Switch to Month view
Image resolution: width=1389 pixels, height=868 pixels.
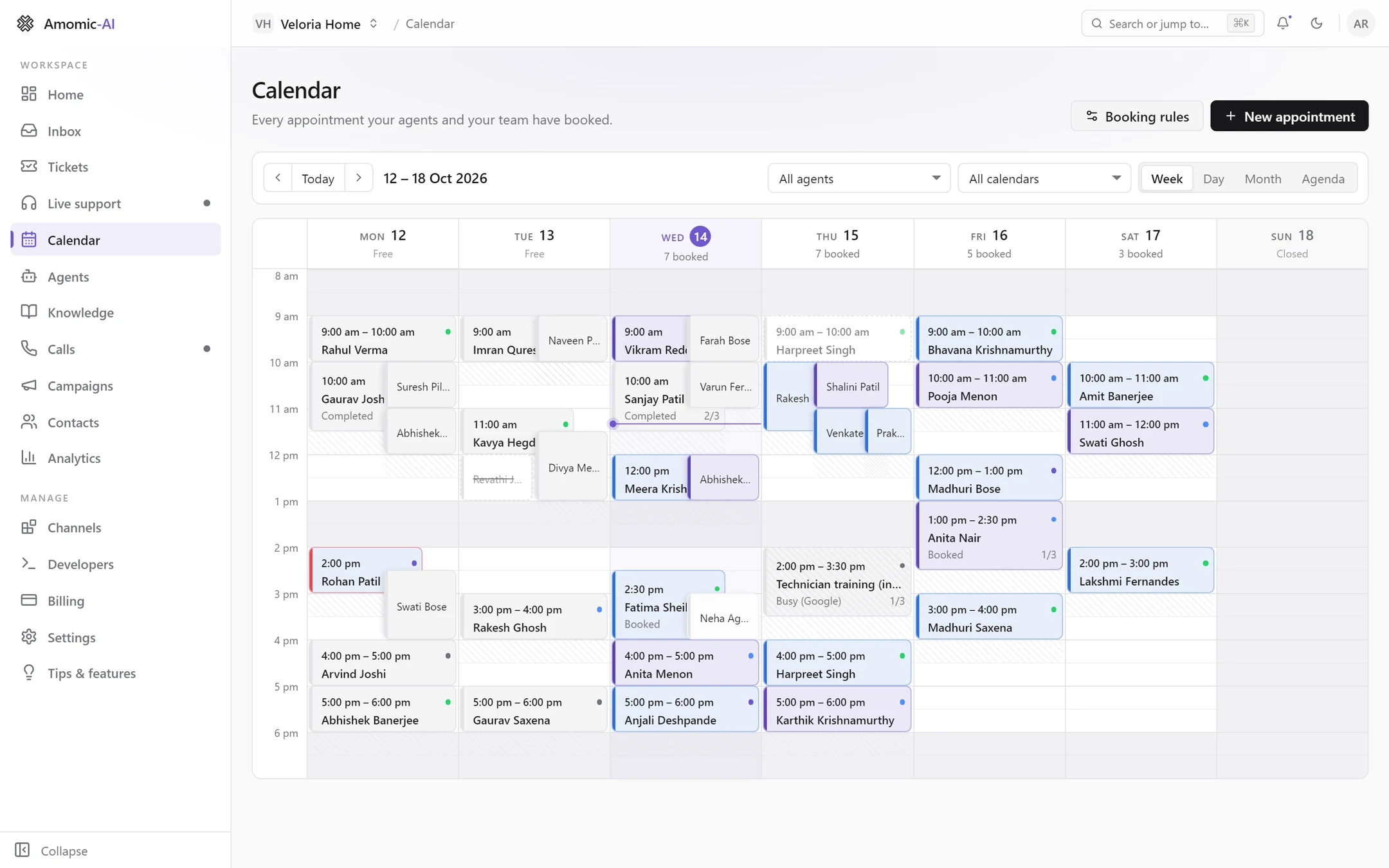(x=1263, y=178)
